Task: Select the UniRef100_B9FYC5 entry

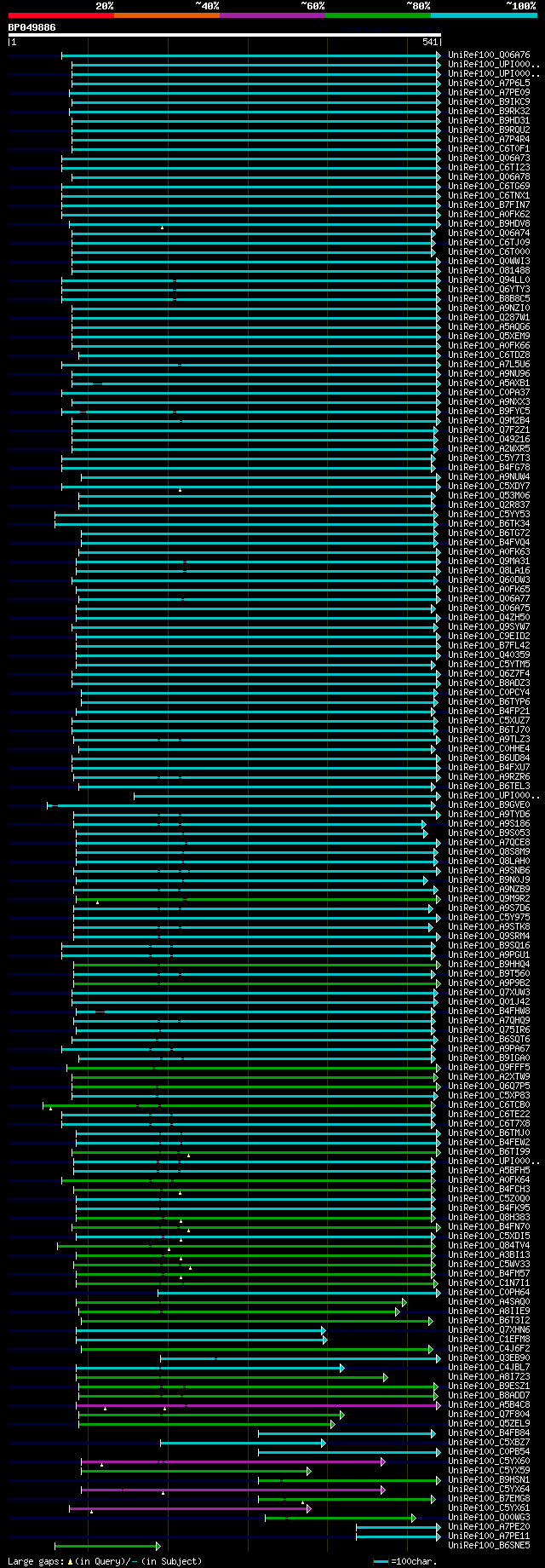Action: [x=489, y=412]
